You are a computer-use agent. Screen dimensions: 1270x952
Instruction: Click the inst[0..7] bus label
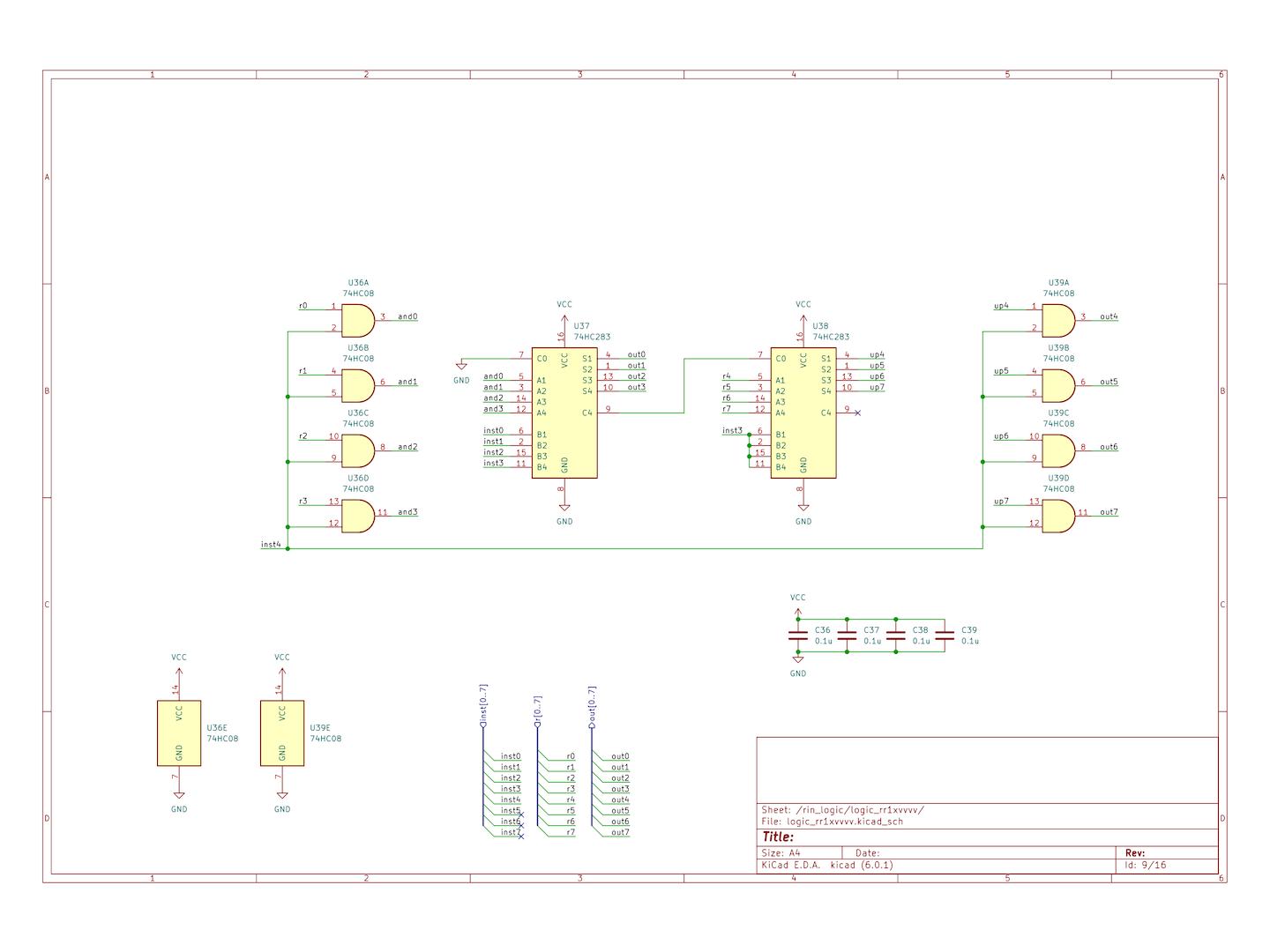coord(483,705)
